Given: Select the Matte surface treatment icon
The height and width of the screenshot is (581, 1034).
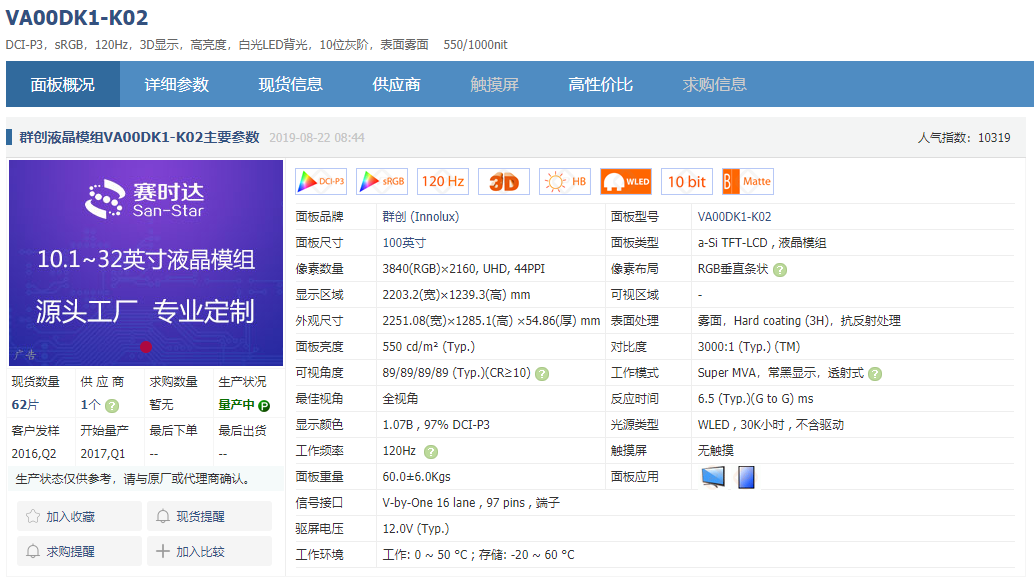Looking at the screenshot, I should (x=747, y=181).
